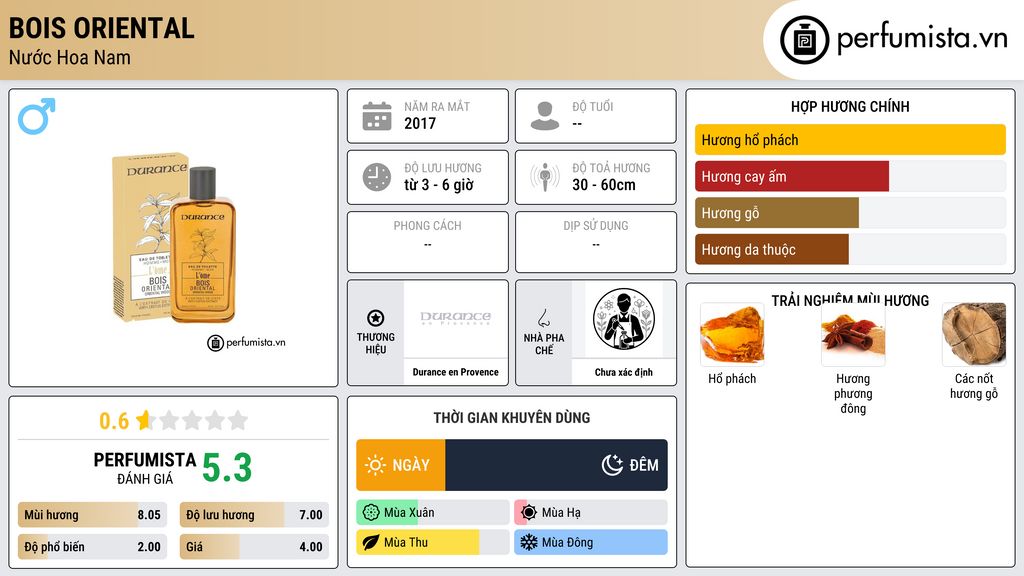Click the perfumista.vn bottle logo icon
The height and width of the screenshot is (576, 1024).
coord(804,40)
